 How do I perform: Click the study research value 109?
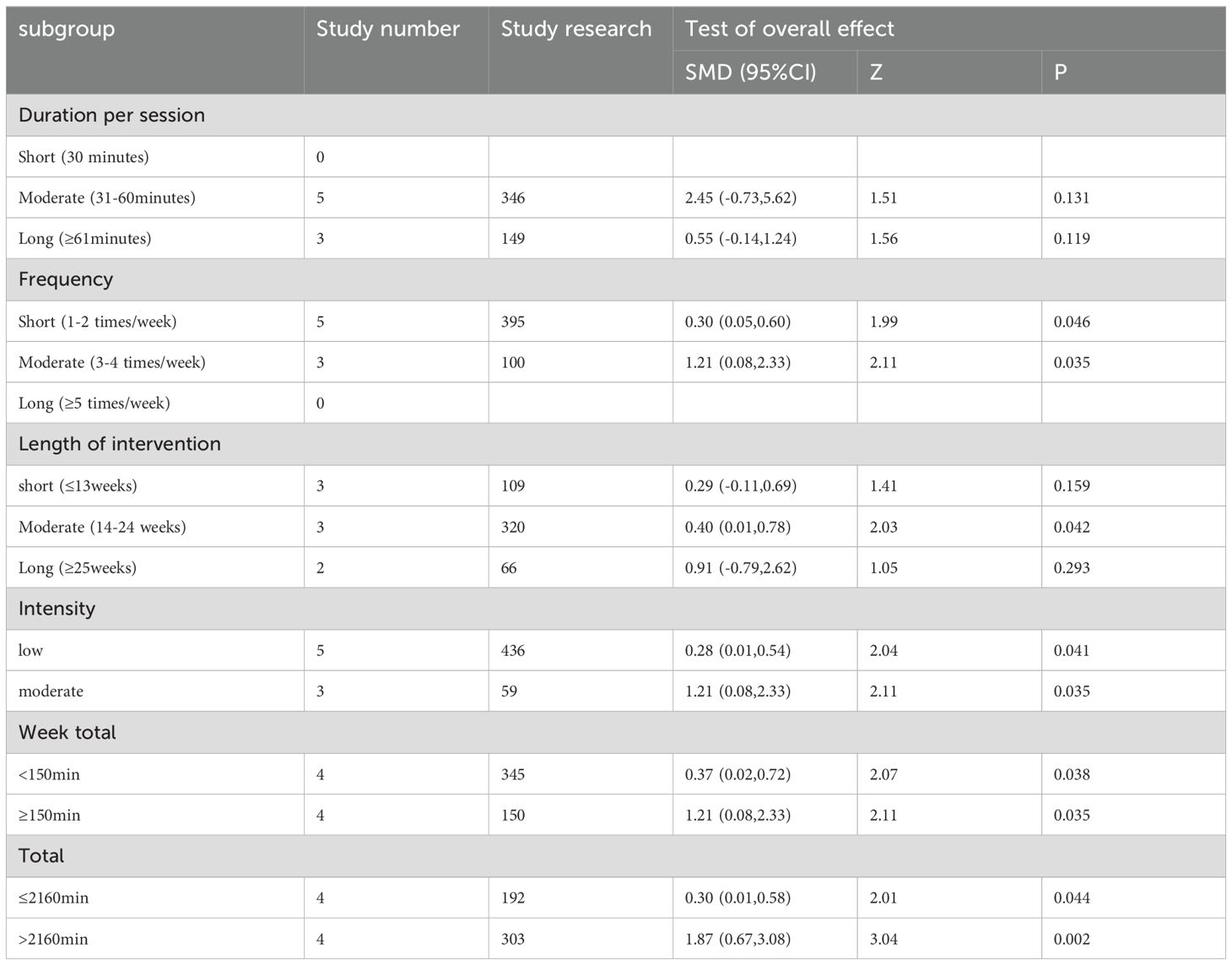513,486
